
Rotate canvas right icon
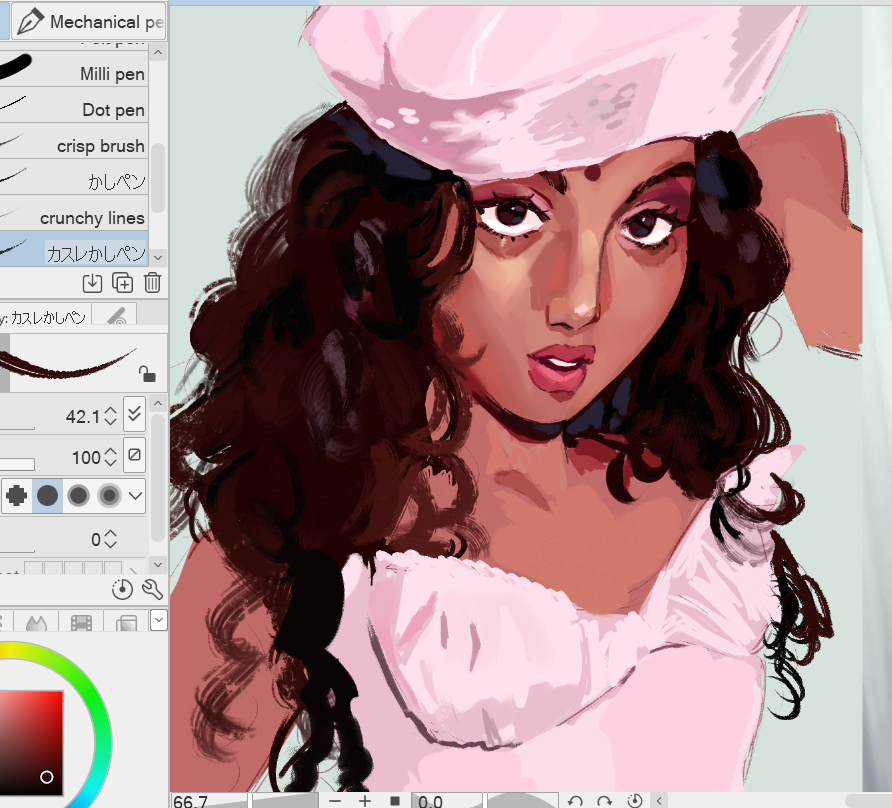[x=605, y=801]
